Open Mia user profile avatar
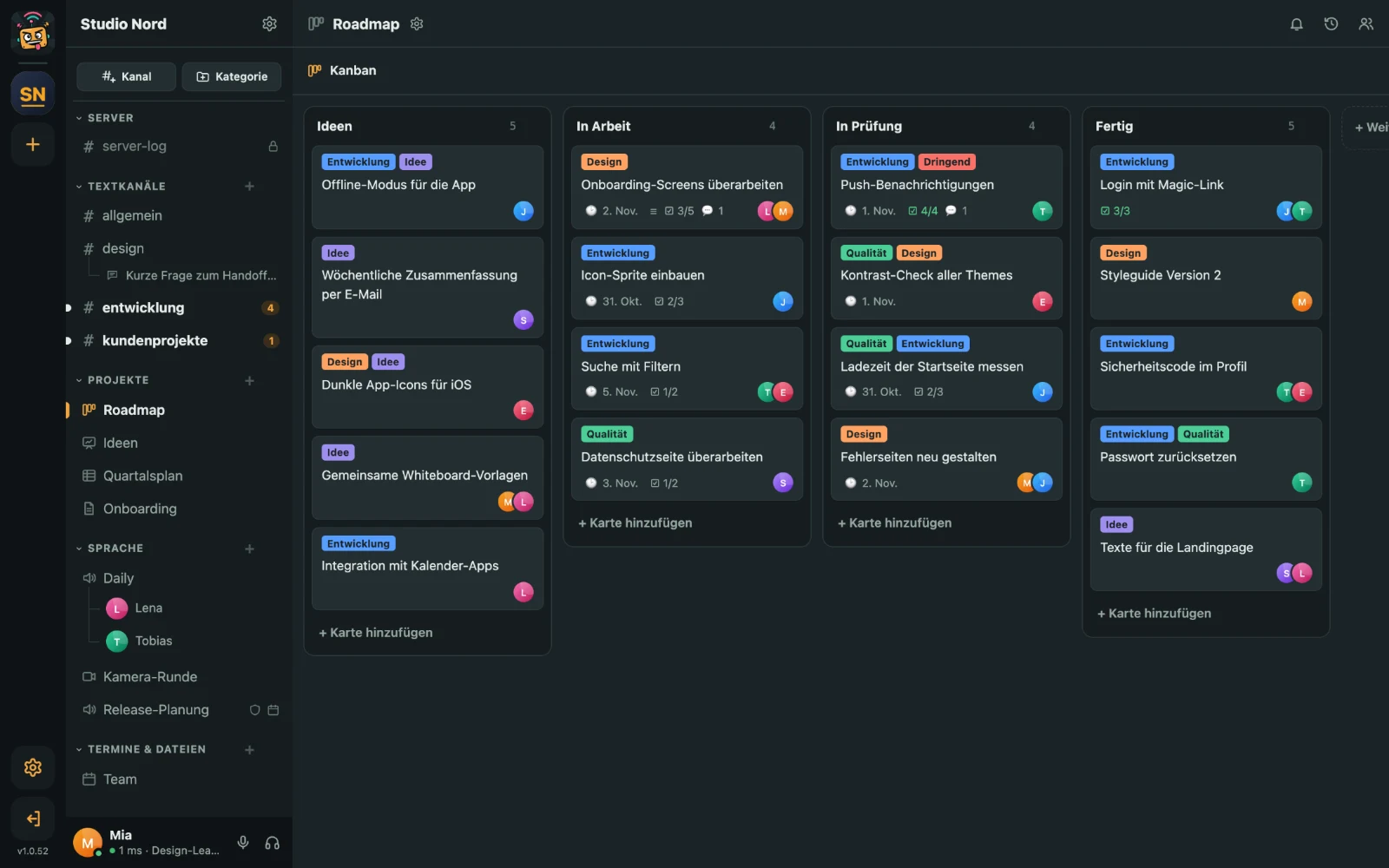 click(88, 843)
